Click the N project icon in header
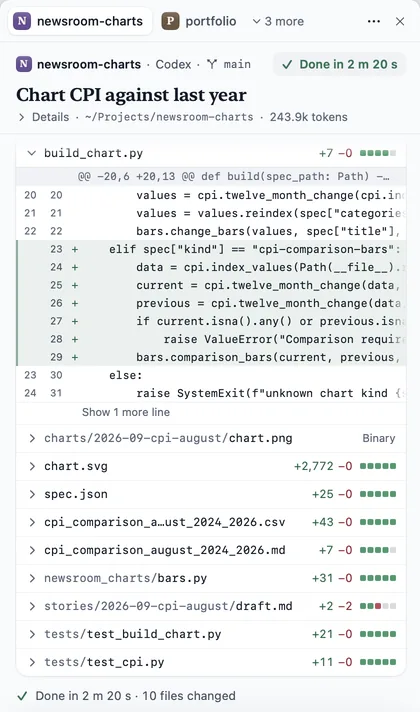 click(x=23, y=64)
